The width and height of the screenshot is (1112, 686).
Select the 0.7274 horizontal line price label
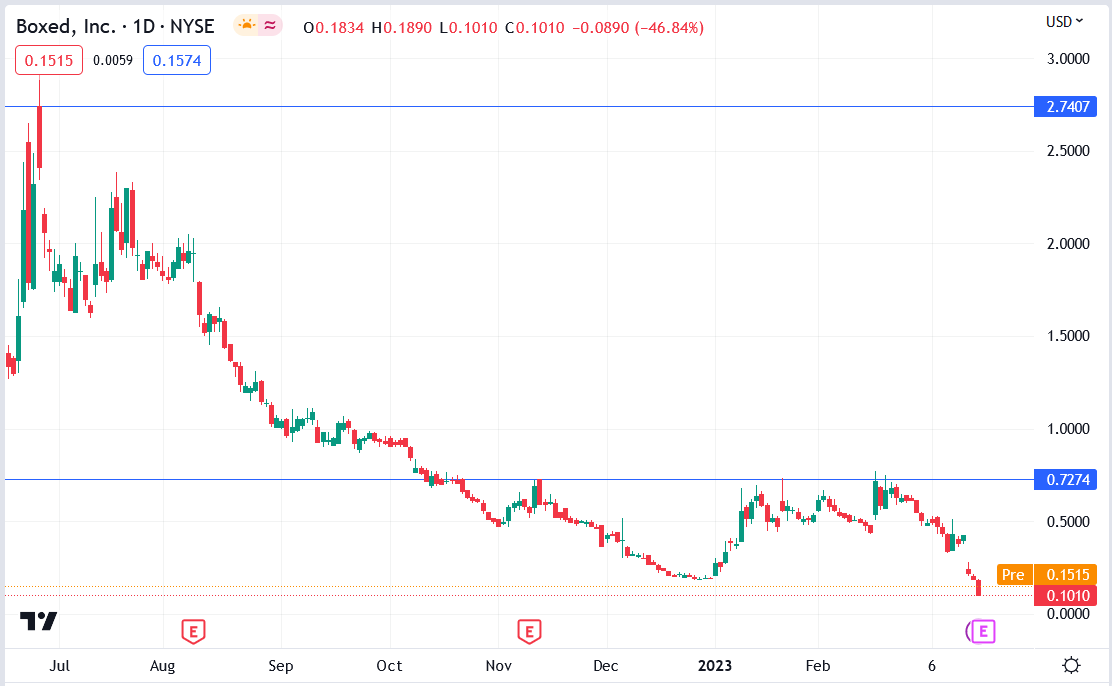point(1066,480)
